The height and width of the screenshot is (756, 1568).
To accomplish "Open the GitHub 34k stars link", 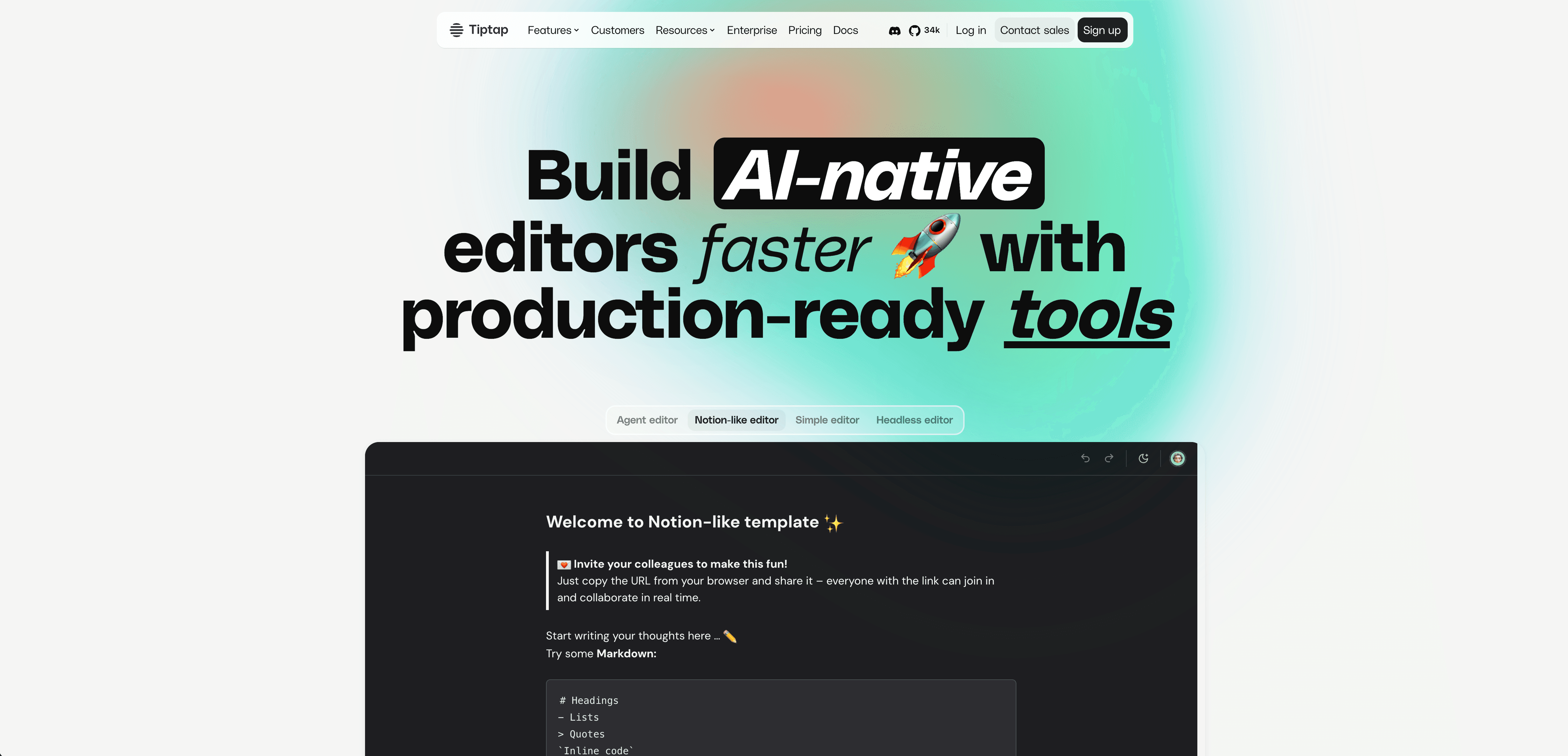I will click(x=923, y=30).
